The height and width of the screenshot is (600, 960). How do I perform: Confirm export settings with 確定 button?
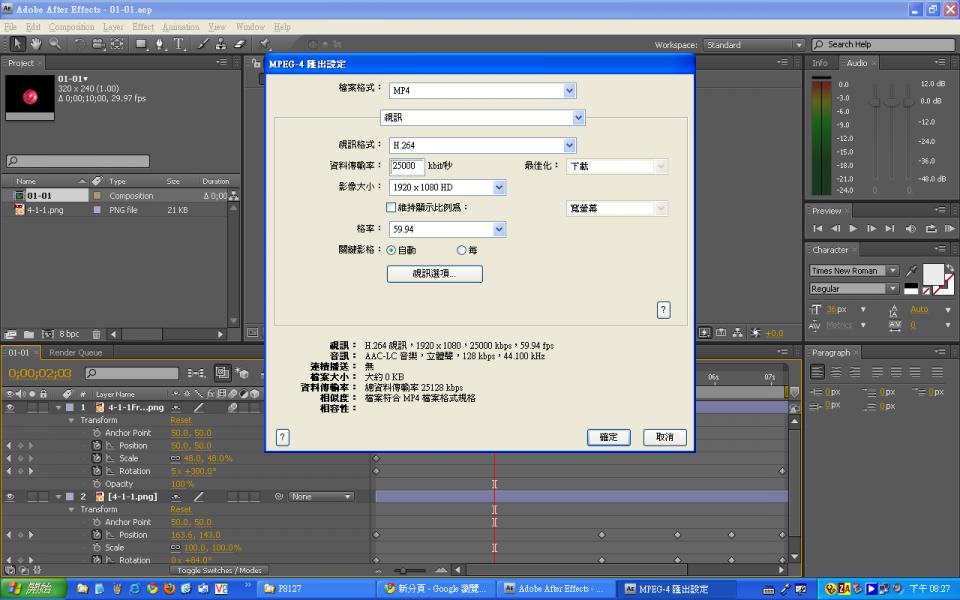(x=608, y=437)
